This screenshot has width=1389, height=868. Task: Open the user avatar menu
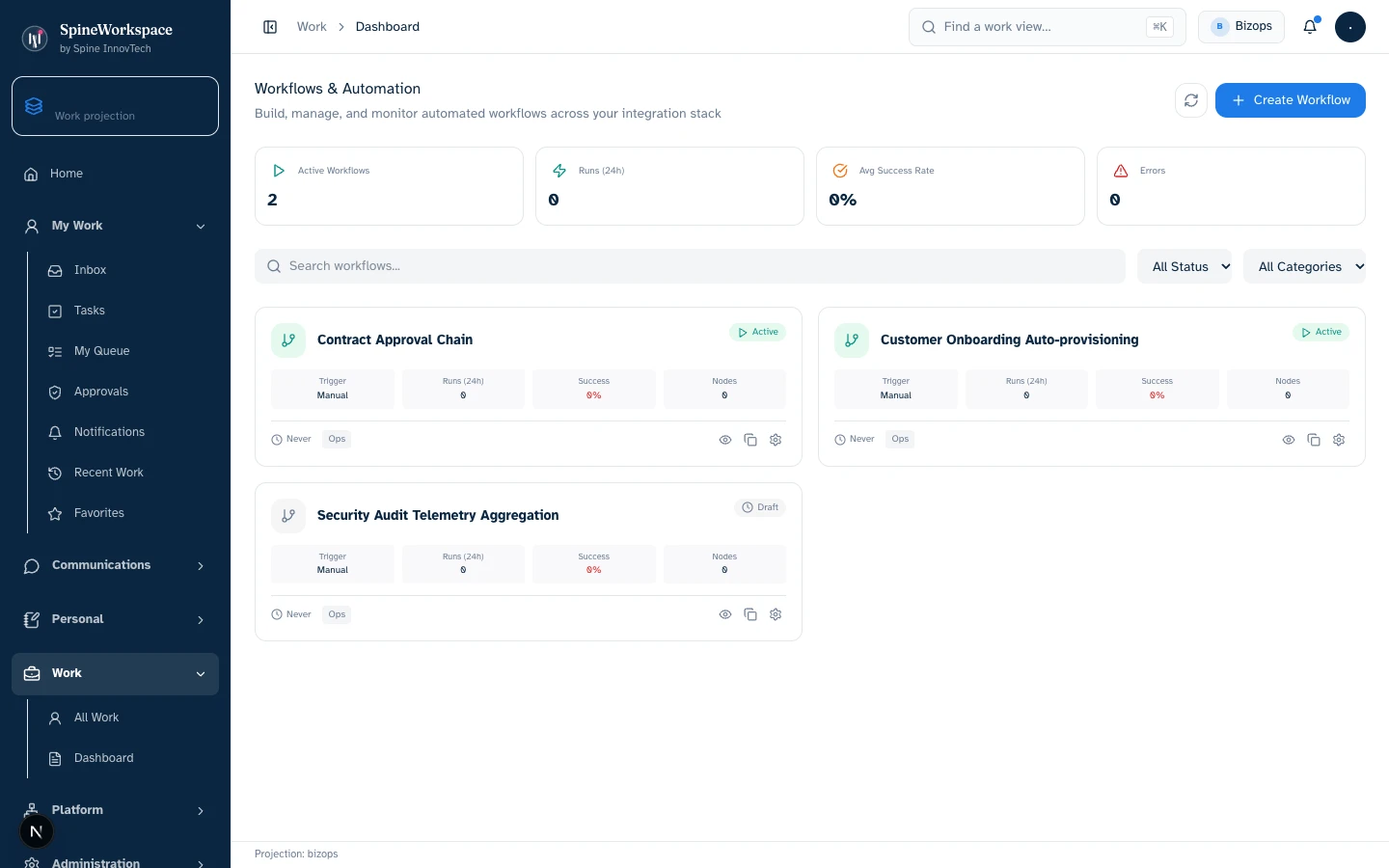pos(1350,27)
